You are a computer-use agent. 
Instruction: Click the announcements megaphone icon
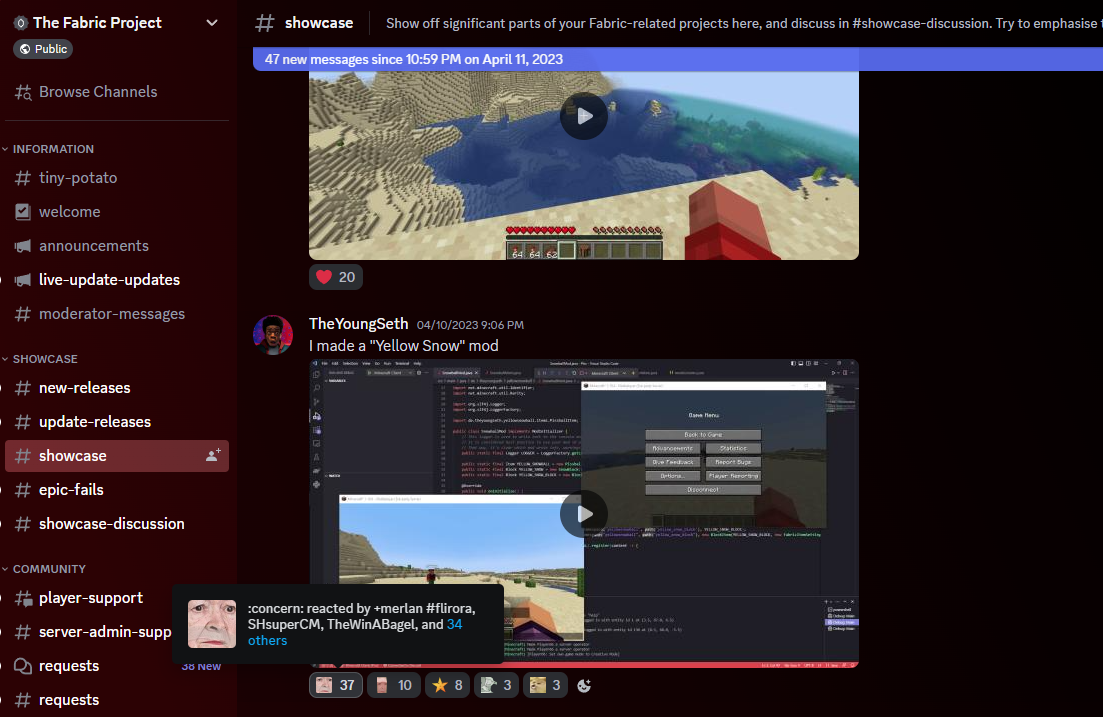[23, 246]
